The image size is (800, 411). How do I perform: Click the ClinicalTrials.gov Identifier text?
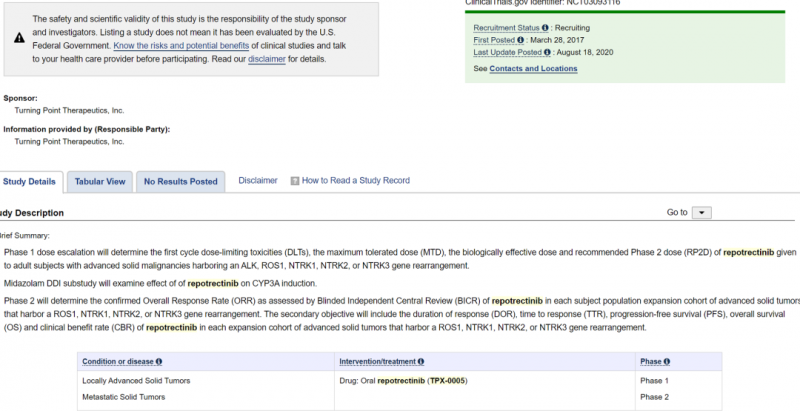click(543, 3)
